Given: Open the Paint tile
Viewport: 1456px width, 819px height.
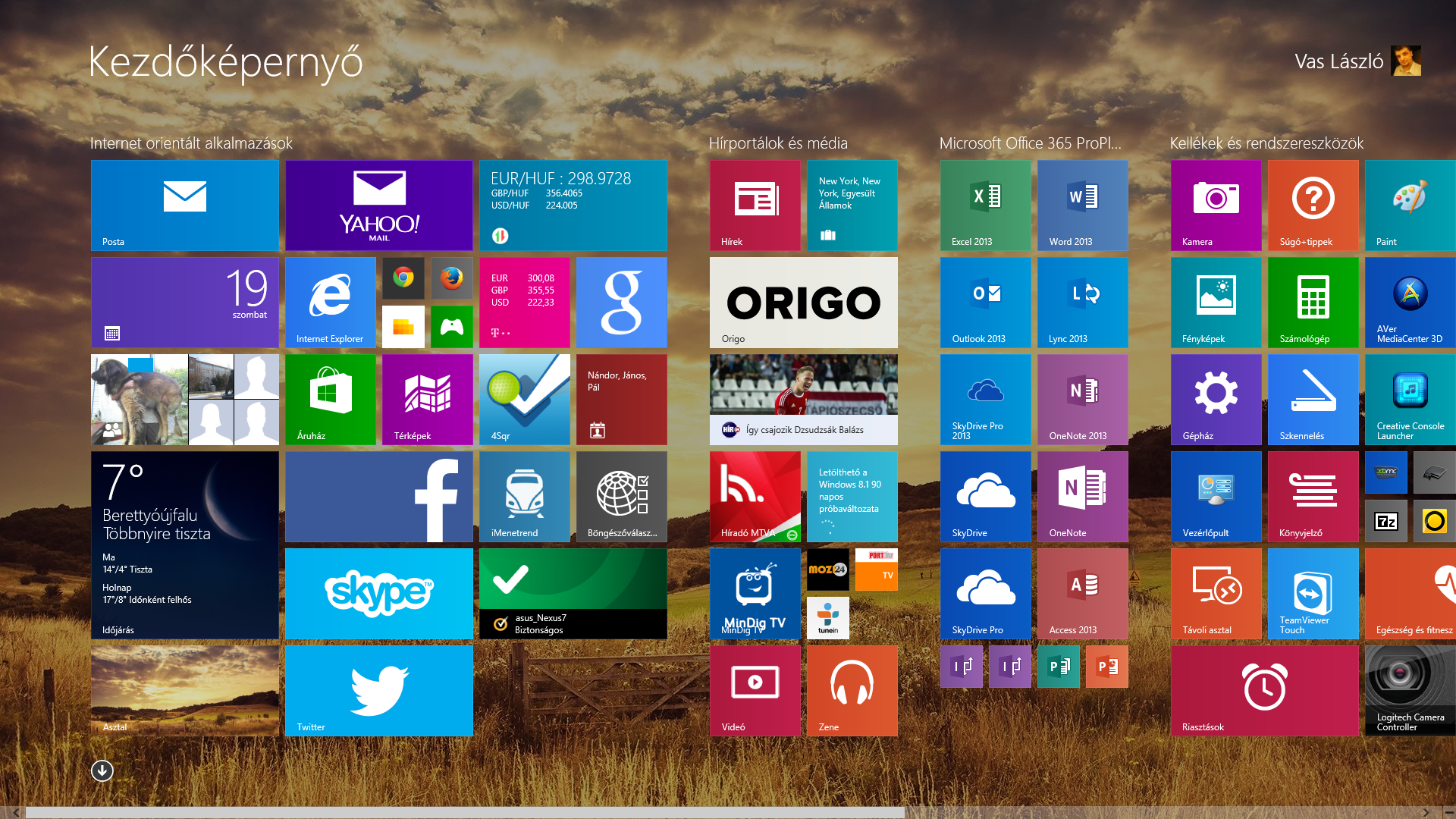Looking at the screenshot, I should (1410, 206).
